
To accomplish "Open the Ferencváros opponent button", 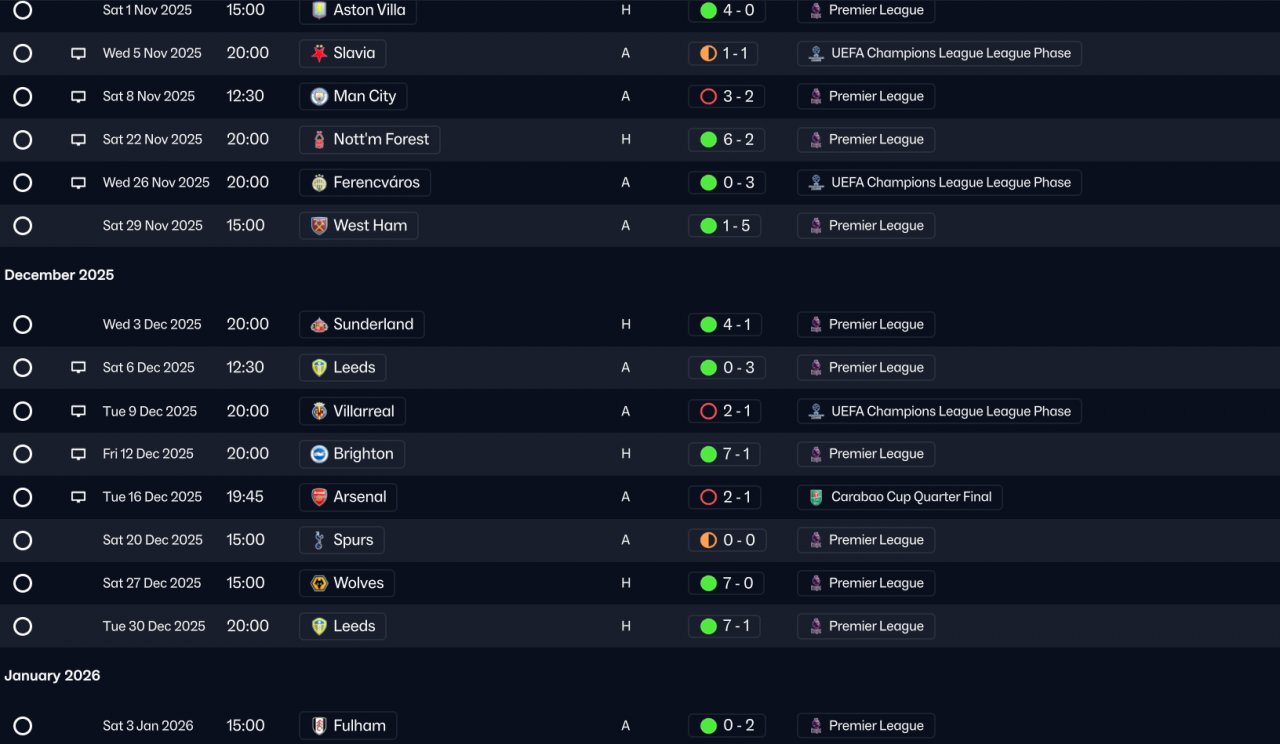I will coord(365,183).
